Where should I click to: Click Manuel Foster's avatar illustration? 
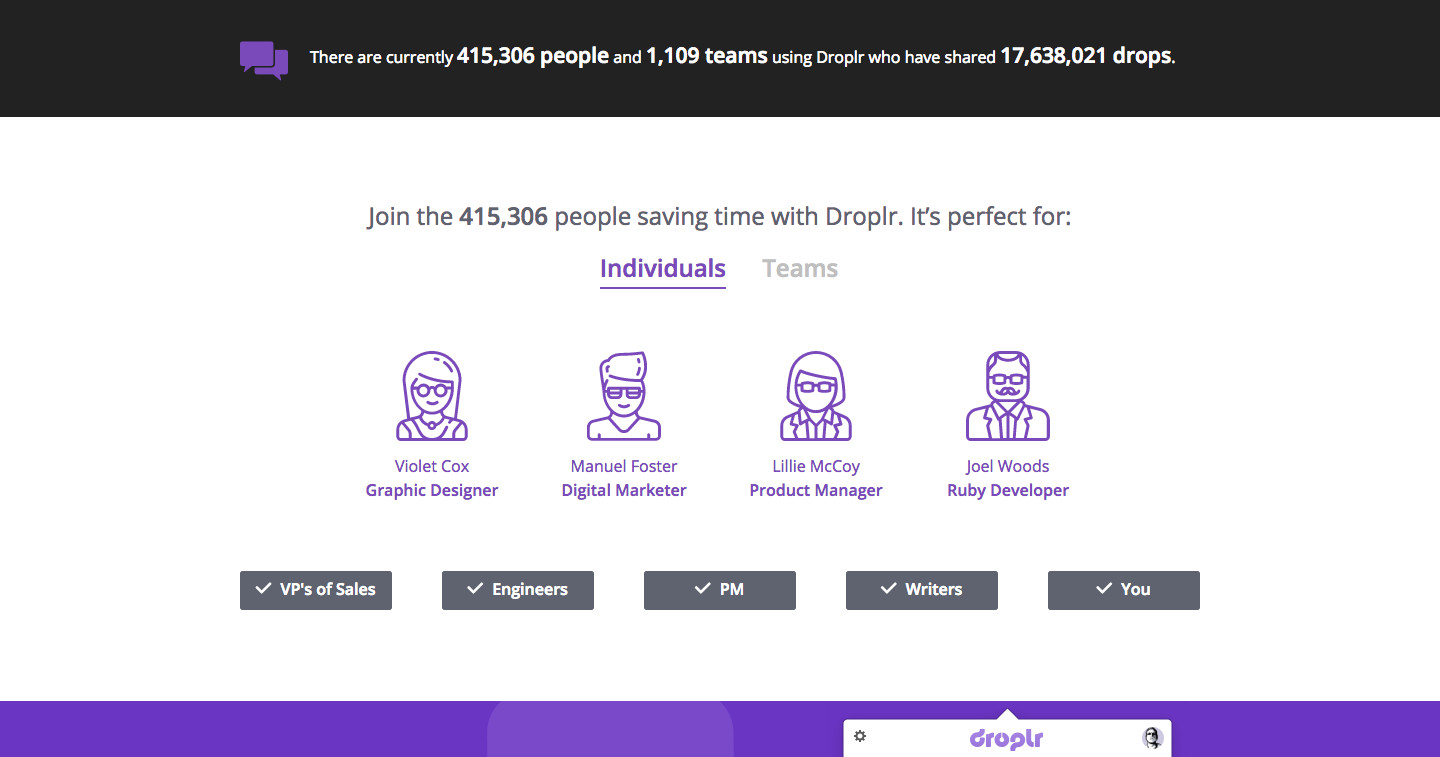[624, 397]
